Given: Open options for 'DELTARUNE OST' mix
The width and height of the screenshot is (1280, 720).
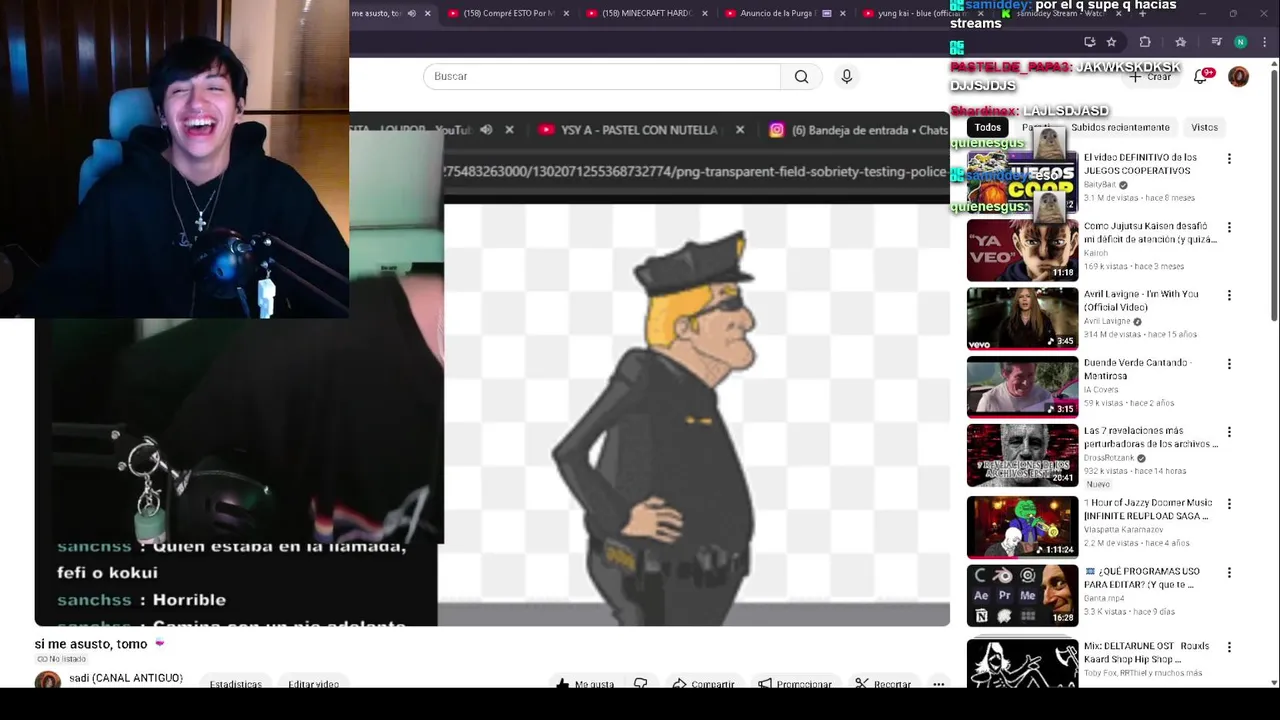Looking at the screenshot, I should 1229,647.
